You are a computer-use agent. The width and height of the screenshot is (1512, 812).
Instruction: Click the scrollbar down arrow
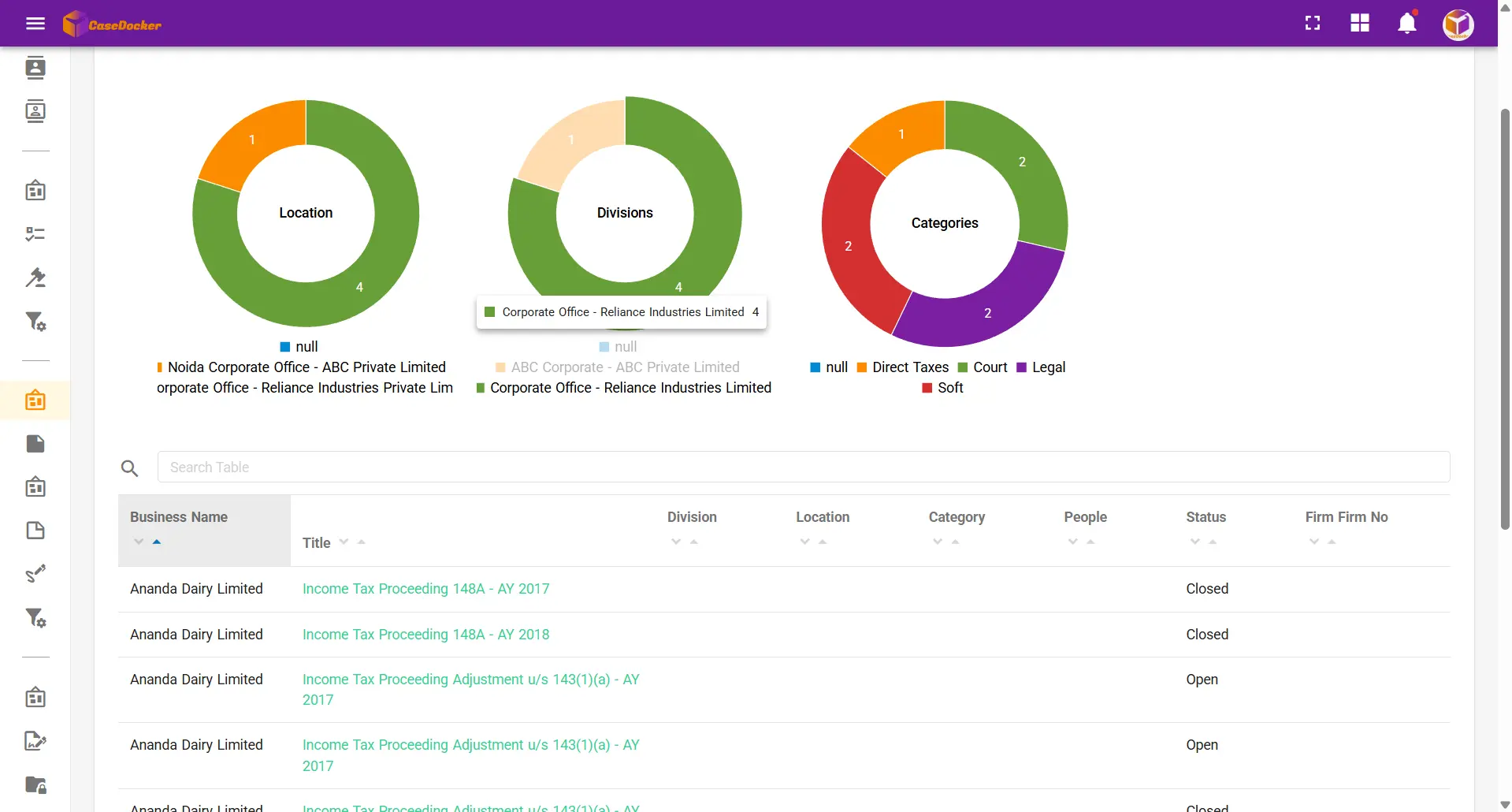tap(1505, 805)
